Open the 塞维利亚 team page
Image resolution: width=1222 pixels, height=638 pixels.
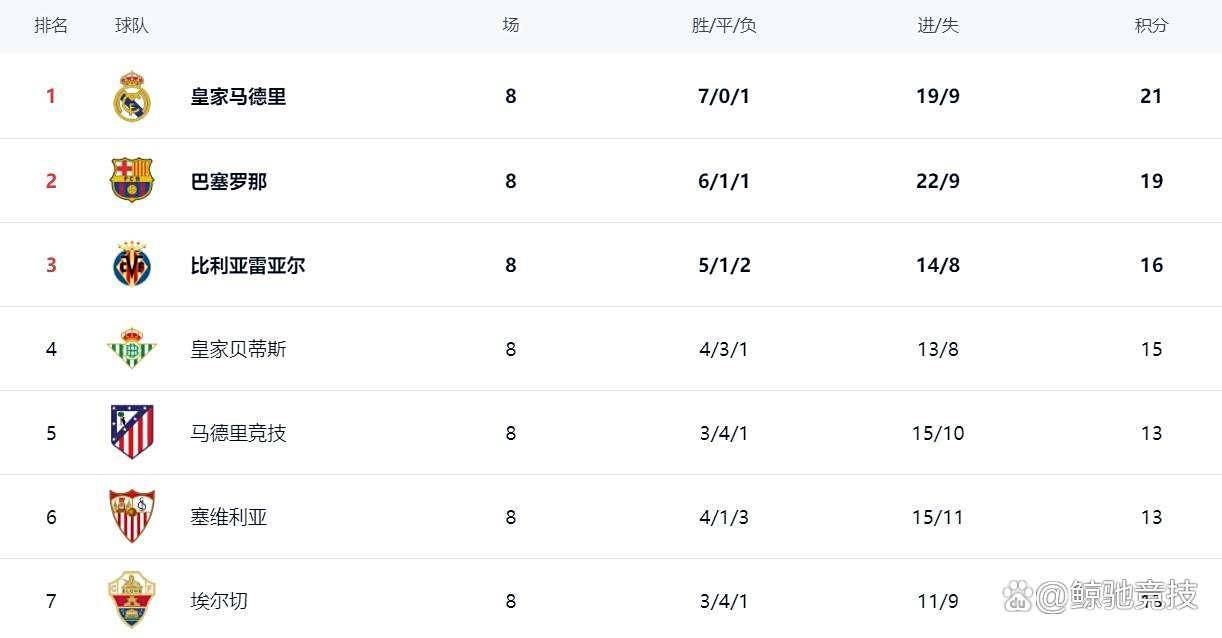pyautogui.click(x=229, y=517)
